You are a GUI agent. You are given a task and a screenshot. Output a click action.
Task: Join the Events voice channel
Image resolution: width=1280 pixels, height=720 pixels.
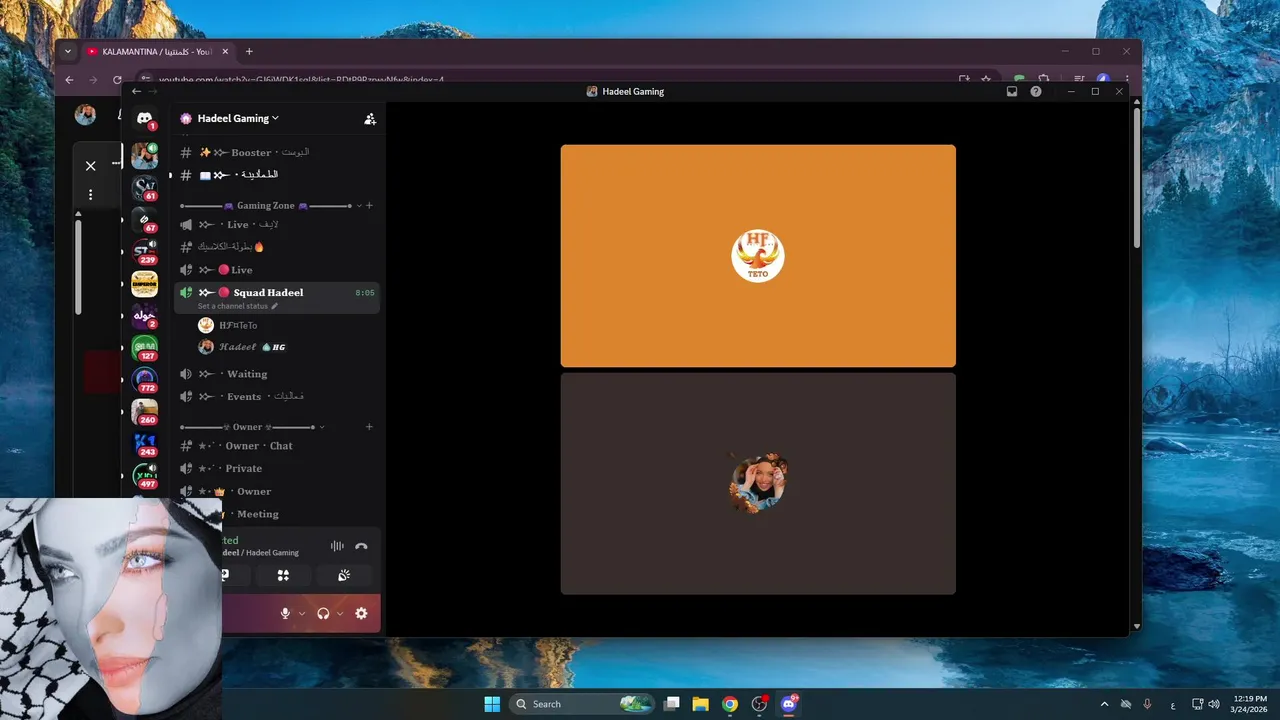277,396
